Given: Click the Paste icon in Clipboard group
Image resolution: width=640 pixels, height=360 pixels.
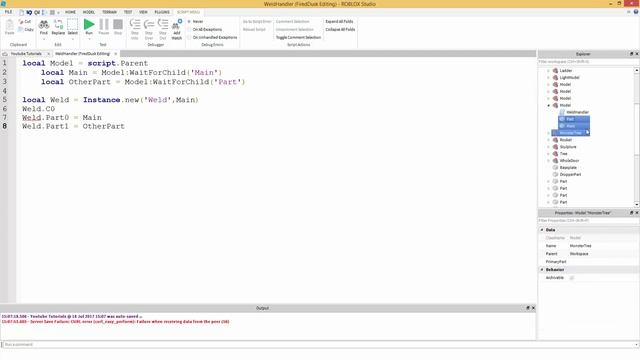Looking at the screenshot, I should click(9, 25).
